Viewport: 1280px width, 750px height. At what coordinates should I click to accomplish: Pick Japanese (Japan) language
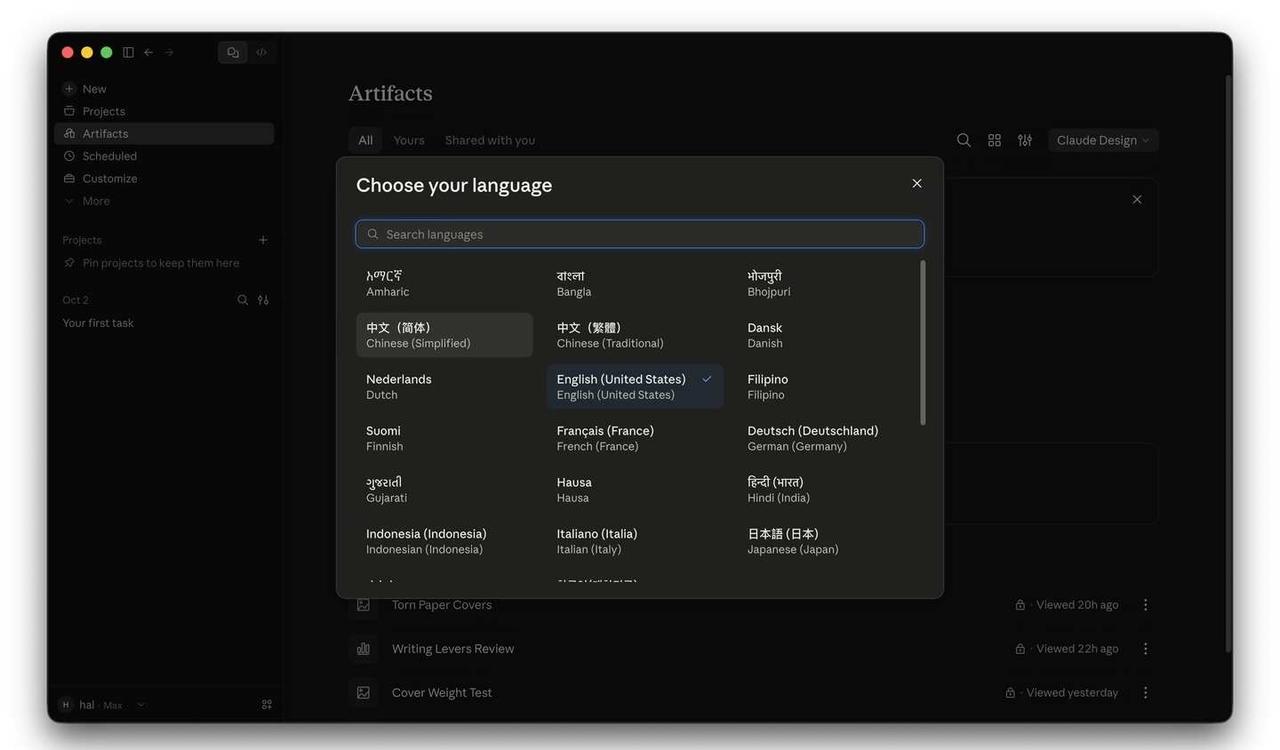[826, 541]
